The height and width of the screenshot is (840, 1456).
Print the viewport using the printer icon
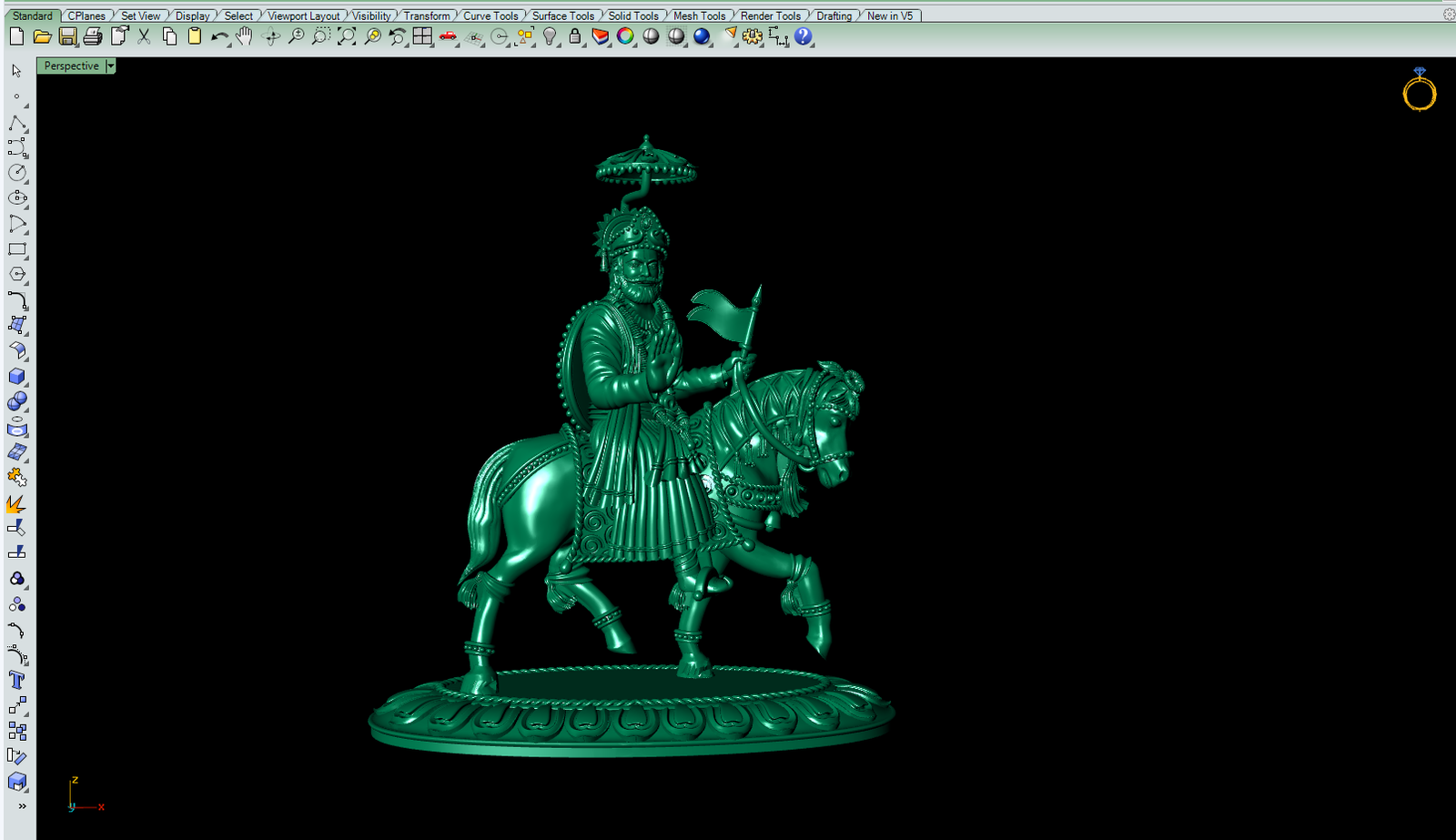93,36
